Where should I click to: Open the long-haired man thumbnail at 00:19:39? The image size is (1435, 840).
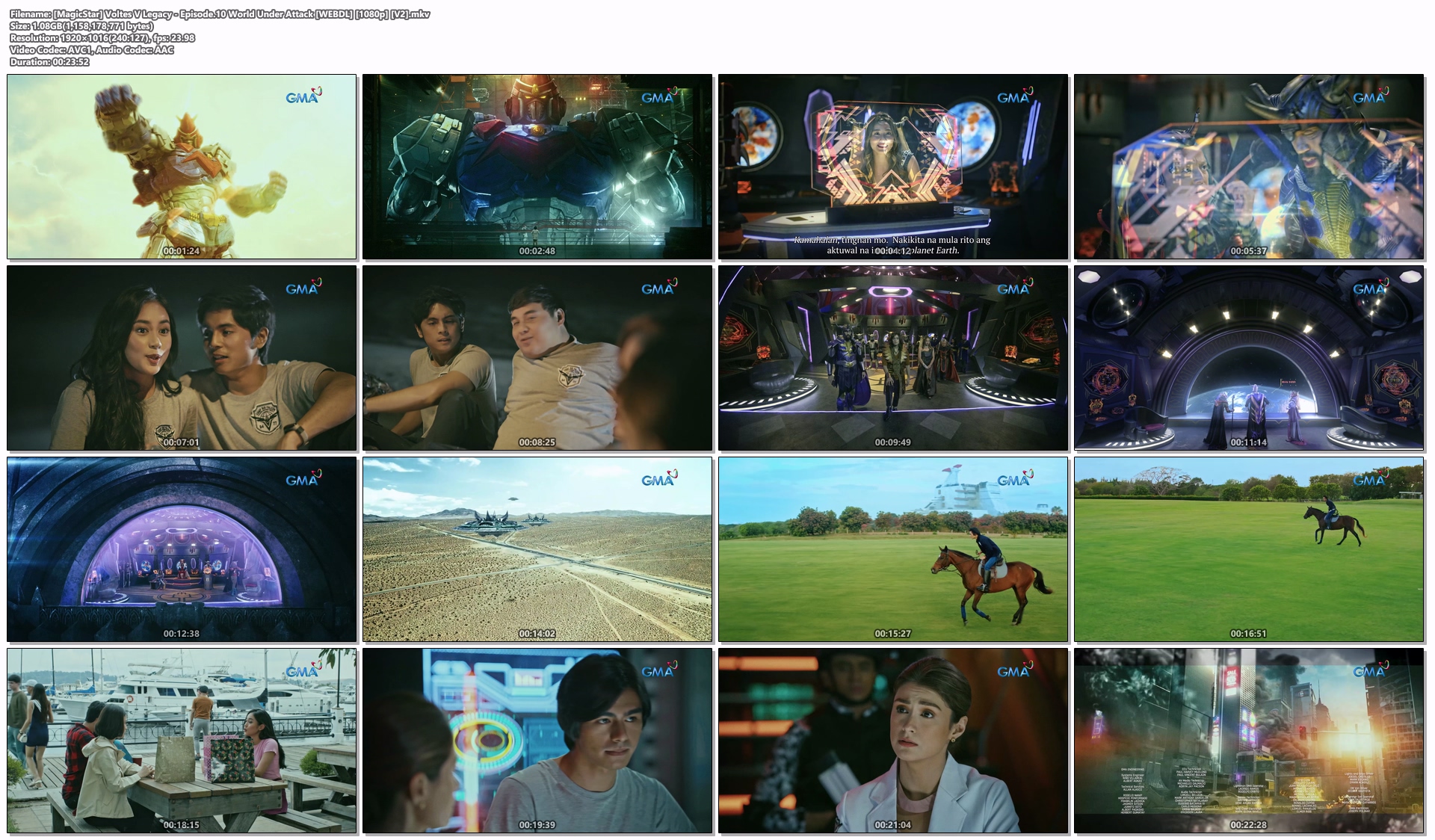(x=537, y=741)
